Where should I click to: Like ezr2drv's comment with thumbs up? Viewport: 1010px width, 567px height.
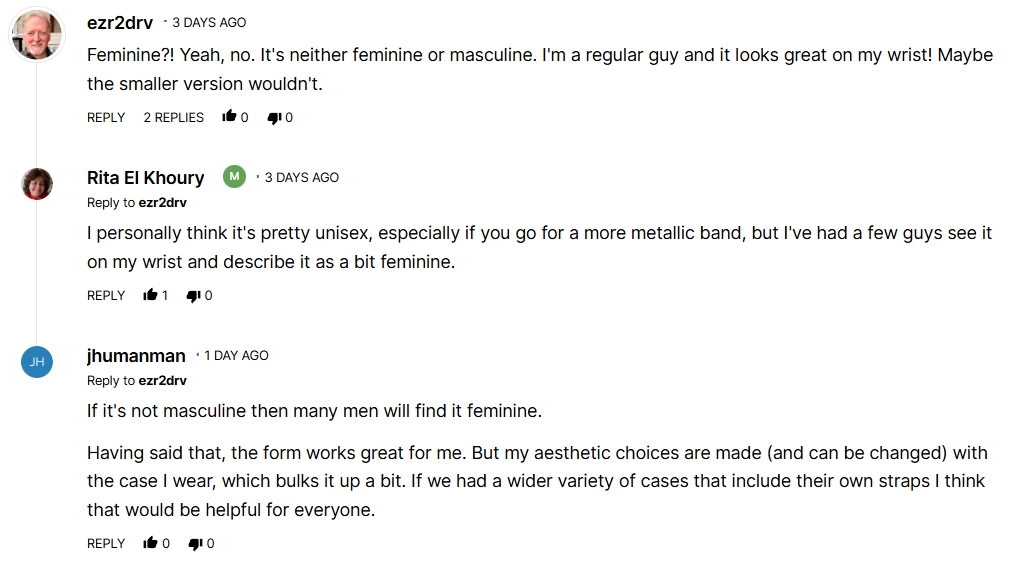pos(229,117)
